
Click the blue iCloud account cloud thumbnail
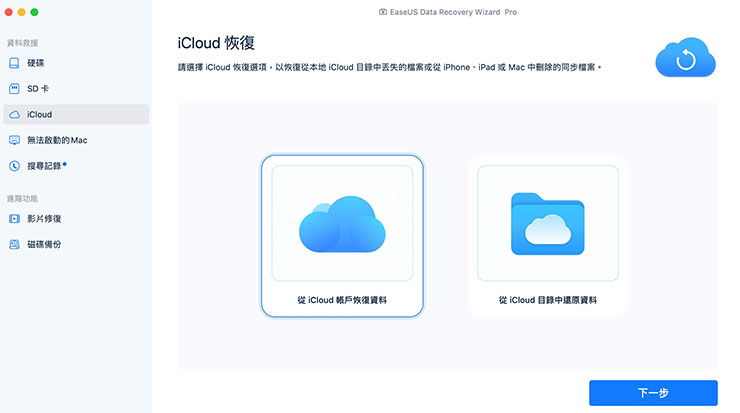342,224
